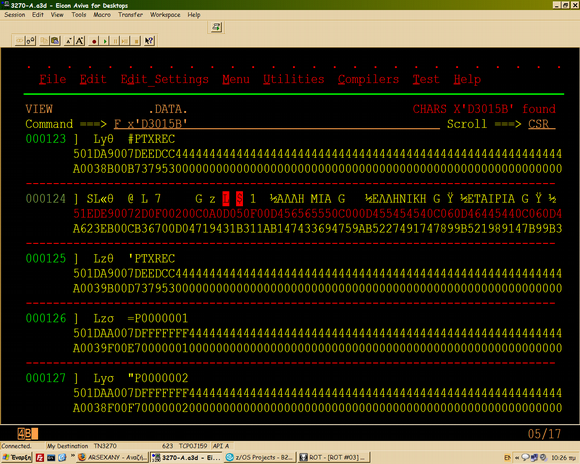Open the Workspace menu

(x=165, y=15)
